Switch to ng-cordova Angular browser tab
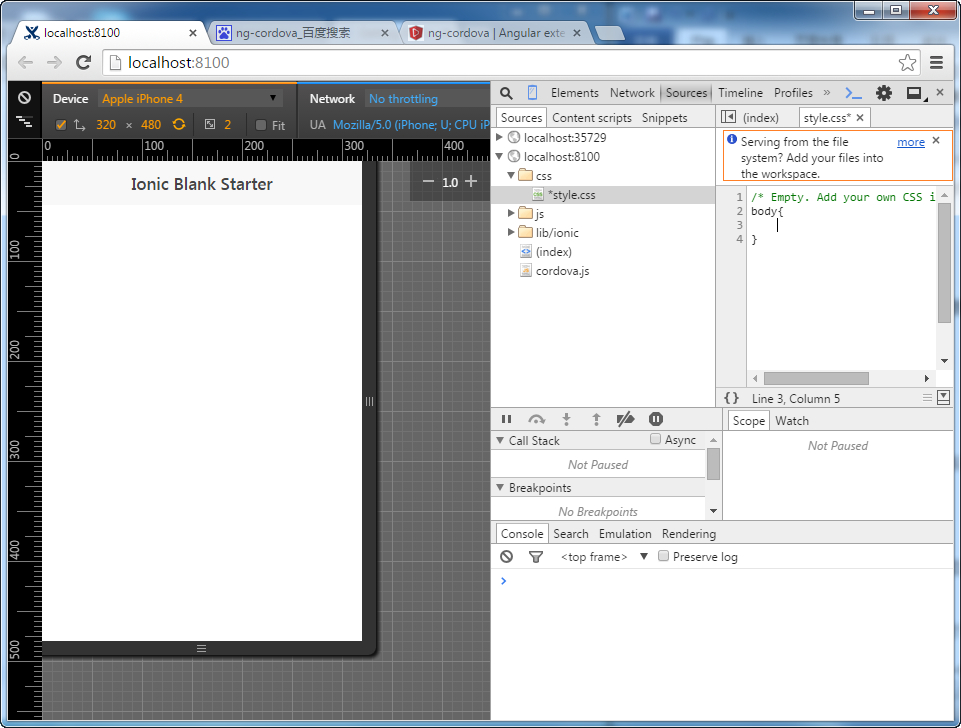 [496, 32]
